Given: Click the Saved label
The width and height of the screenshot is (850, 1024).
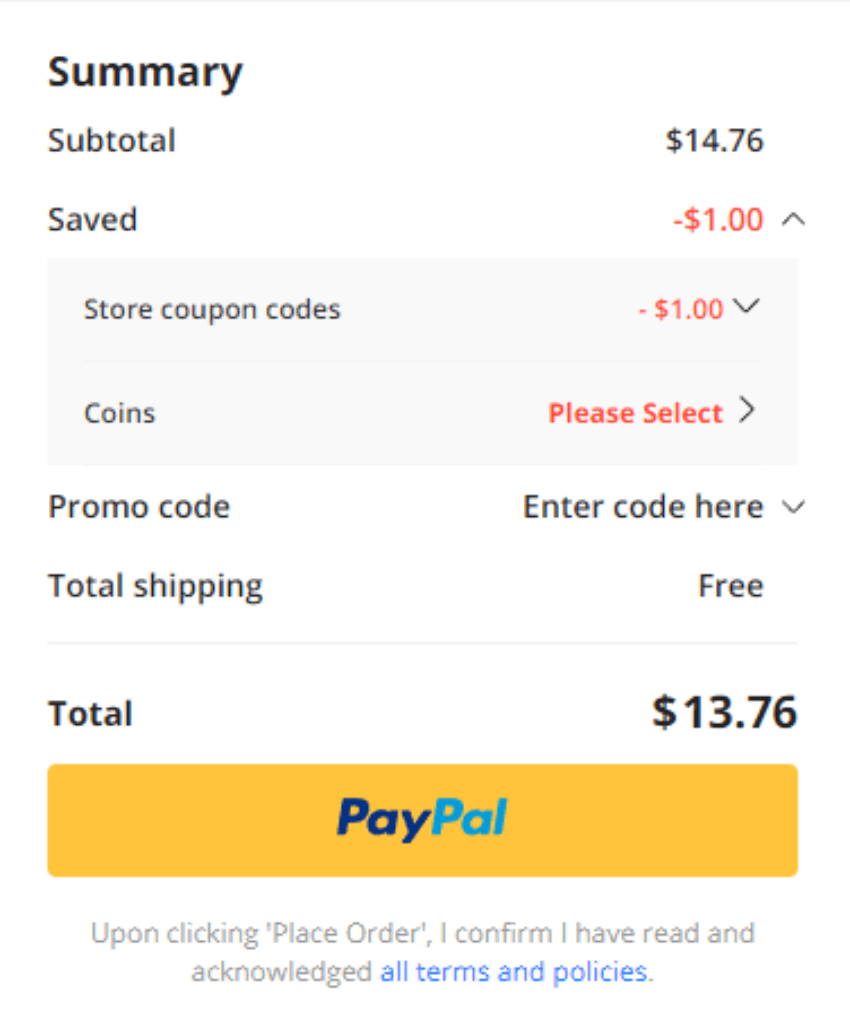Looking at the screenshot, I should 93,220.
